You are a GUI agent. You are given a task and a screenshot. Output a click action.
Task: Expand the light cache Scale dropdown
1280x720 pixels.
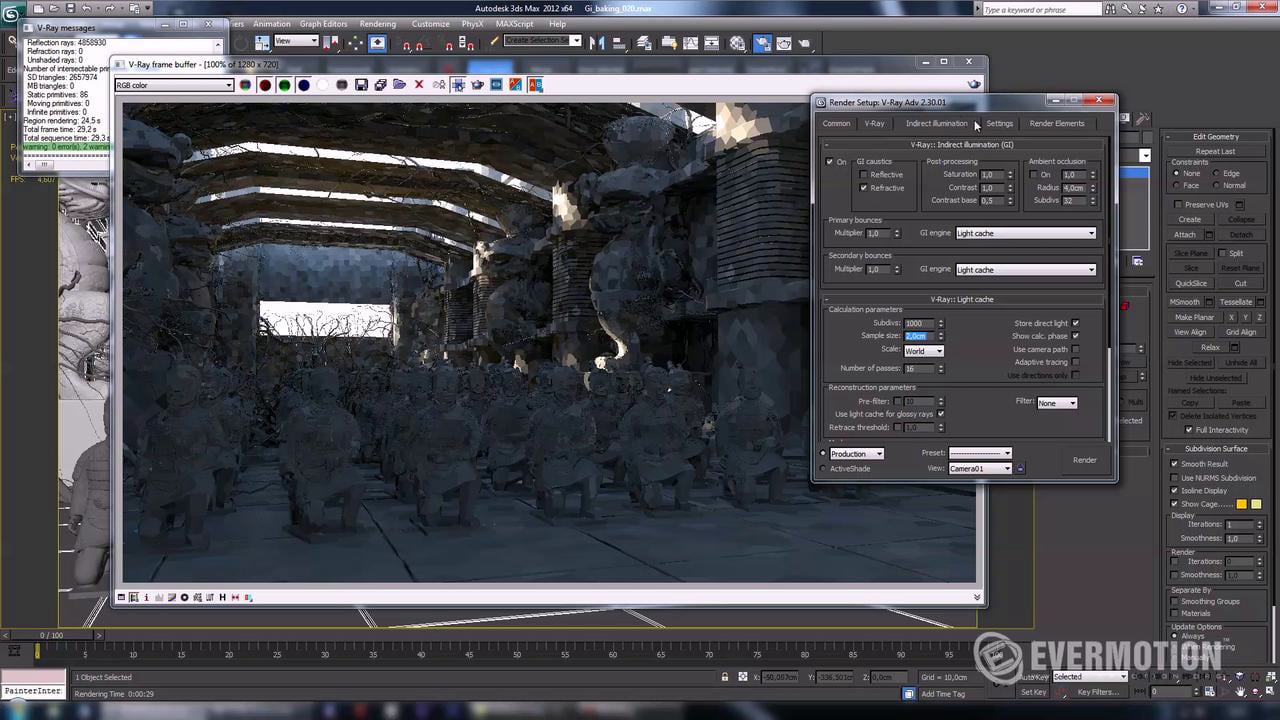click(923, 351)
